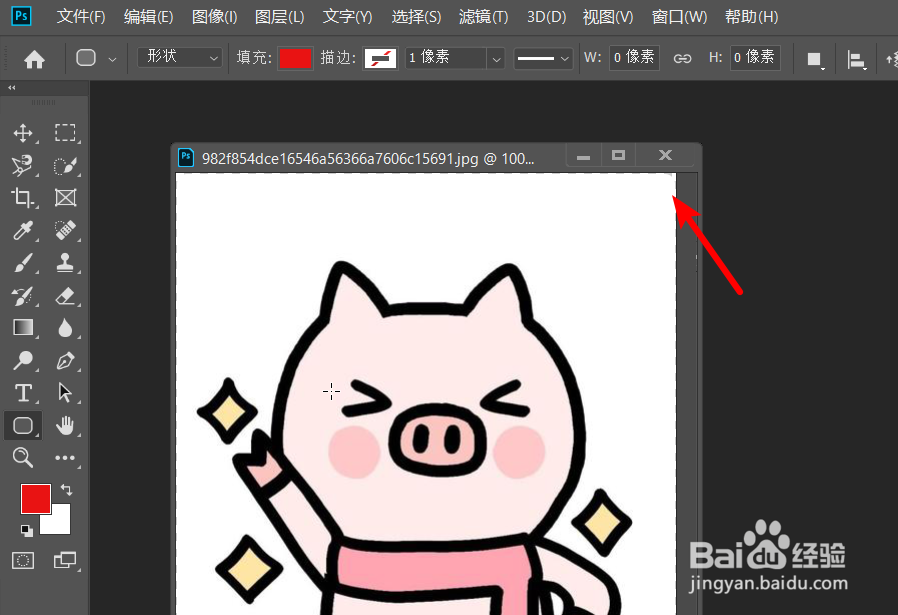Open the 图层(L) menu
Viewport: 898px width, 615px height.
coord(279,17)
